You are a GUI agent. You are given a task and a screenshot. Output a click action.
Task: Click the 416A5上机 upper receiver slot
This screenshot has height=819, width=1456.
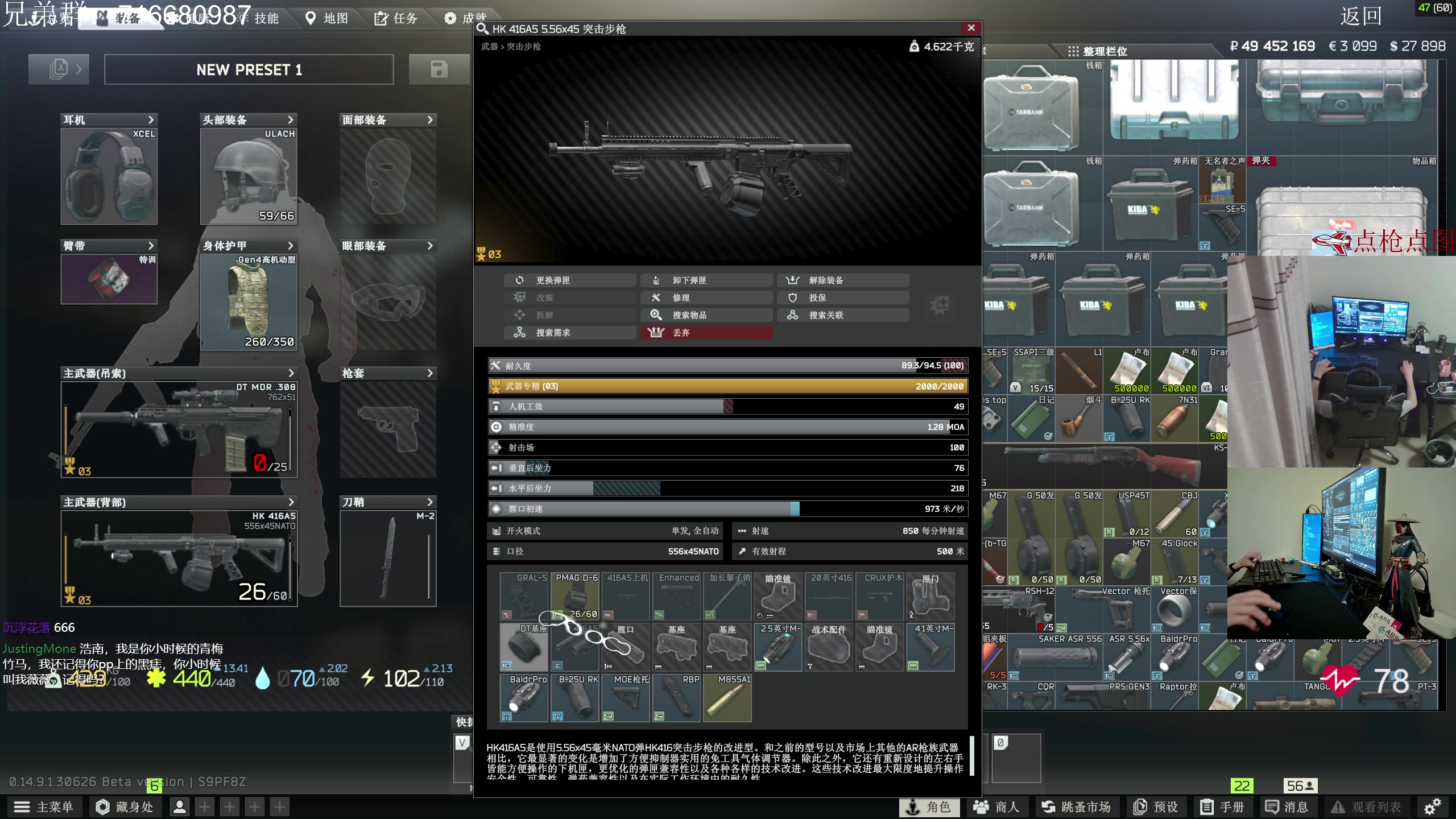(x=626, y=596)
